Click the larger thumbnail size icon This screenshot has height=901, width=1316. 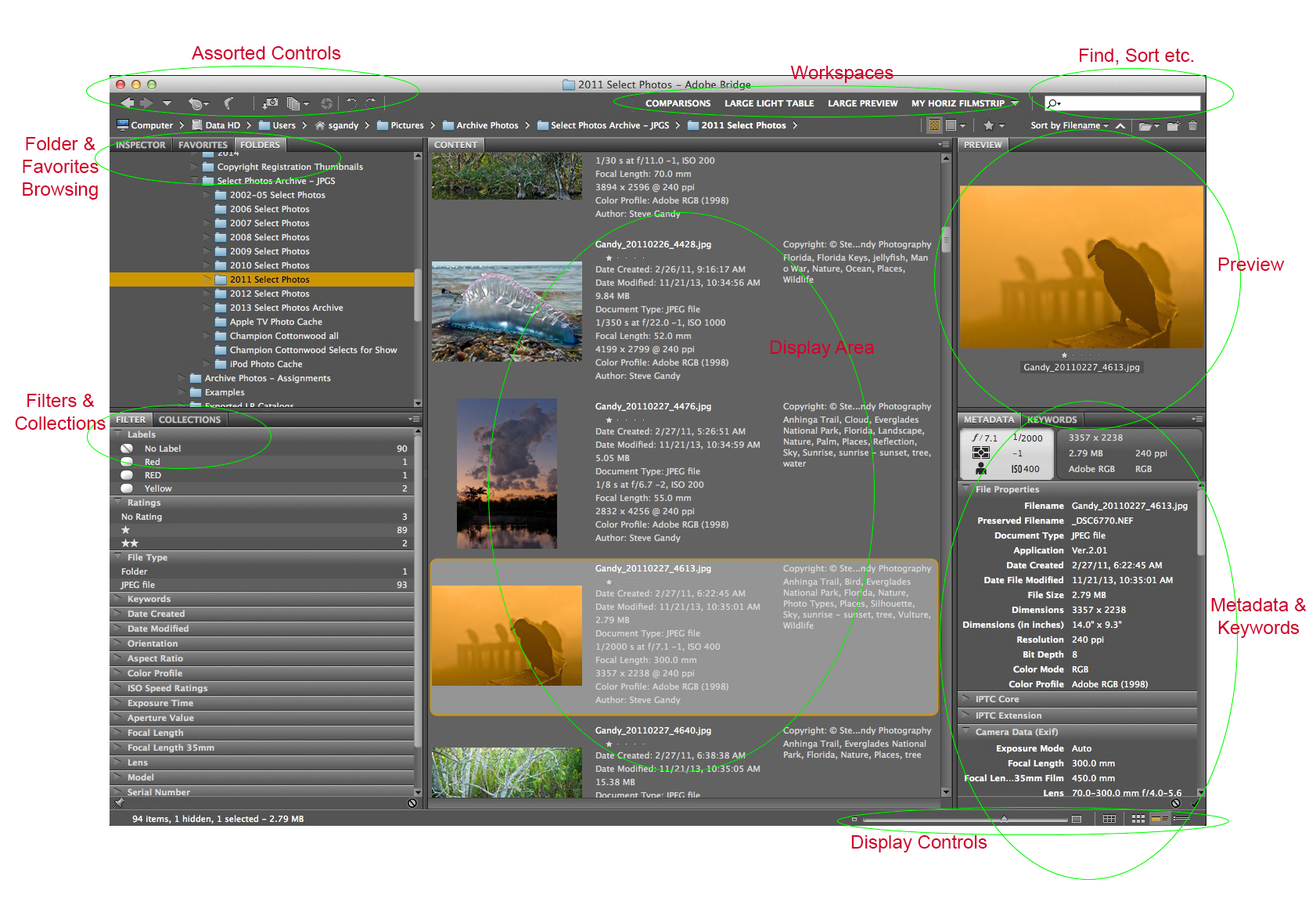coord(1077,819)
